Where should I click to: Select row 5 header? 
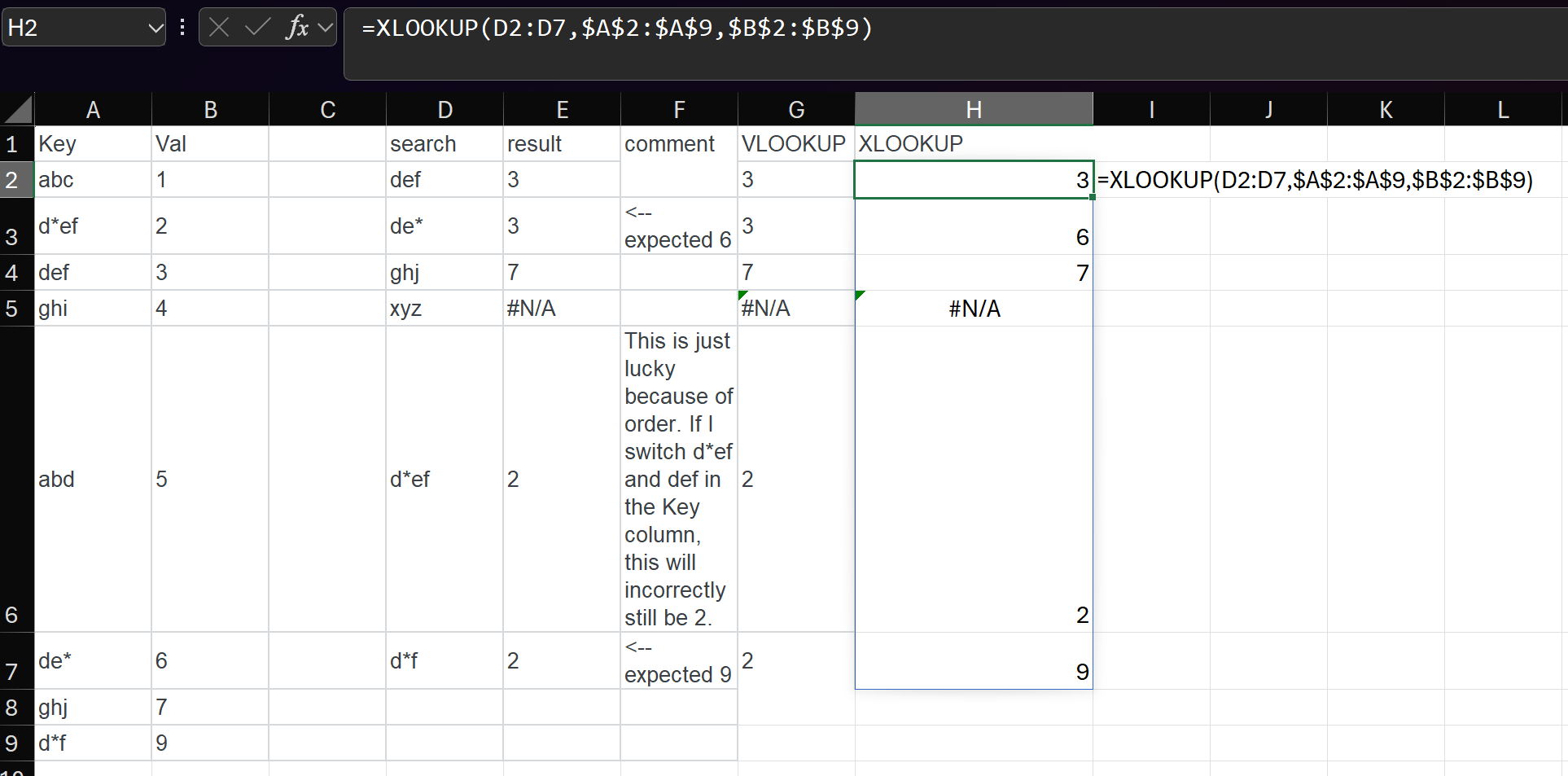pos(16,309)
